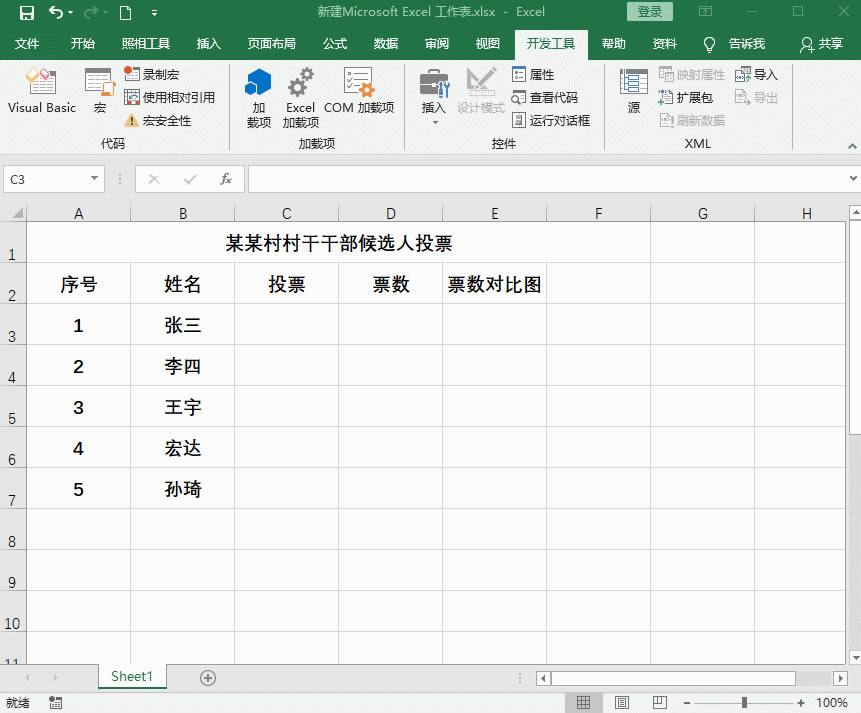Switch to Page Break Preview in status bar
This screenshot has height=713, width=861.
click(x=659, y=703)
